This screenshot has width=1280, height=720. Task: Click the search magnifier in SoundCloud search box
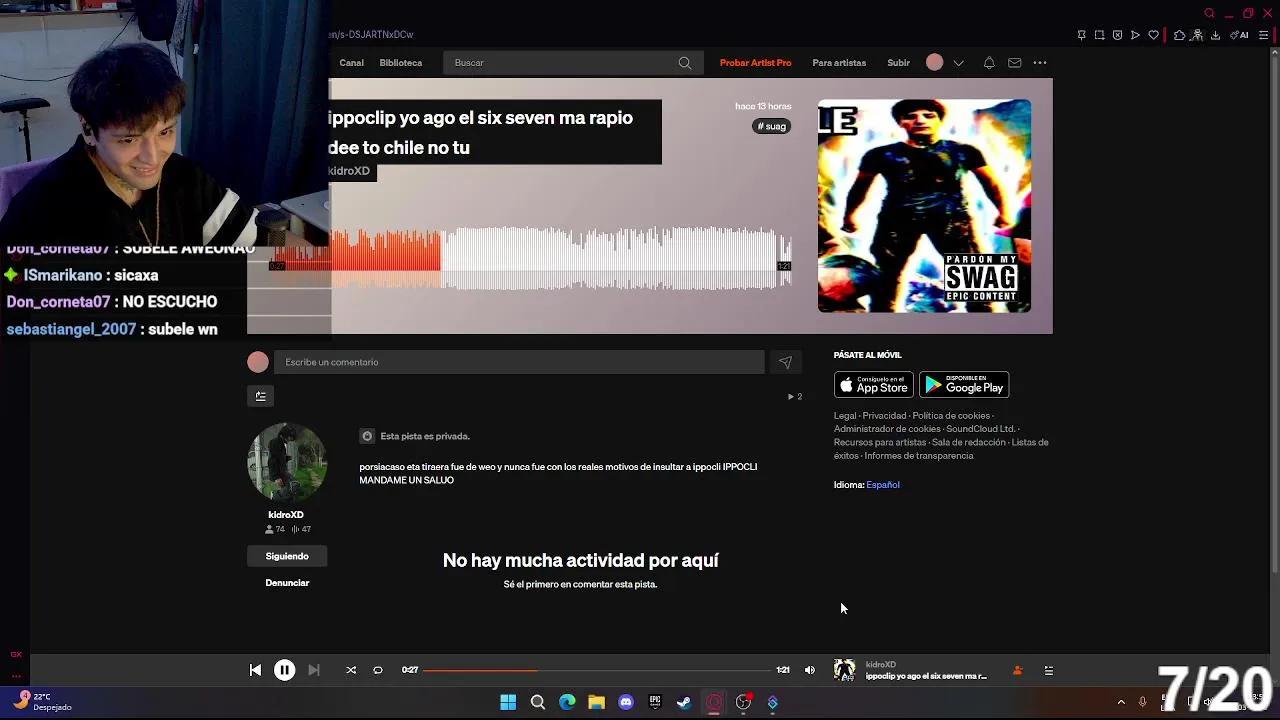click(x=684, y=63)
